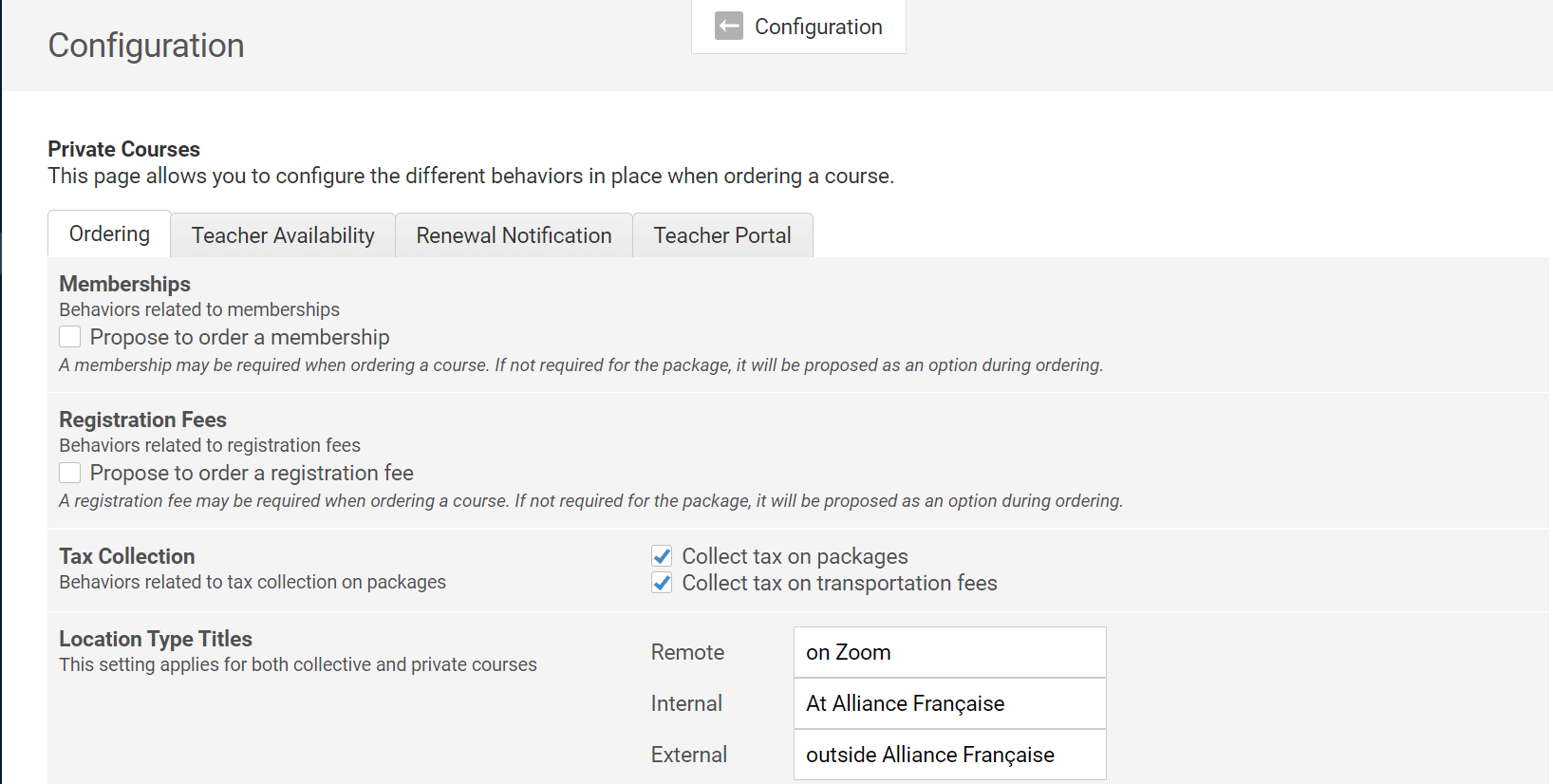Screen dimensions: 1553x784
Task: Click the 'Collect tax on packages' label text
Action: [795, 557]
